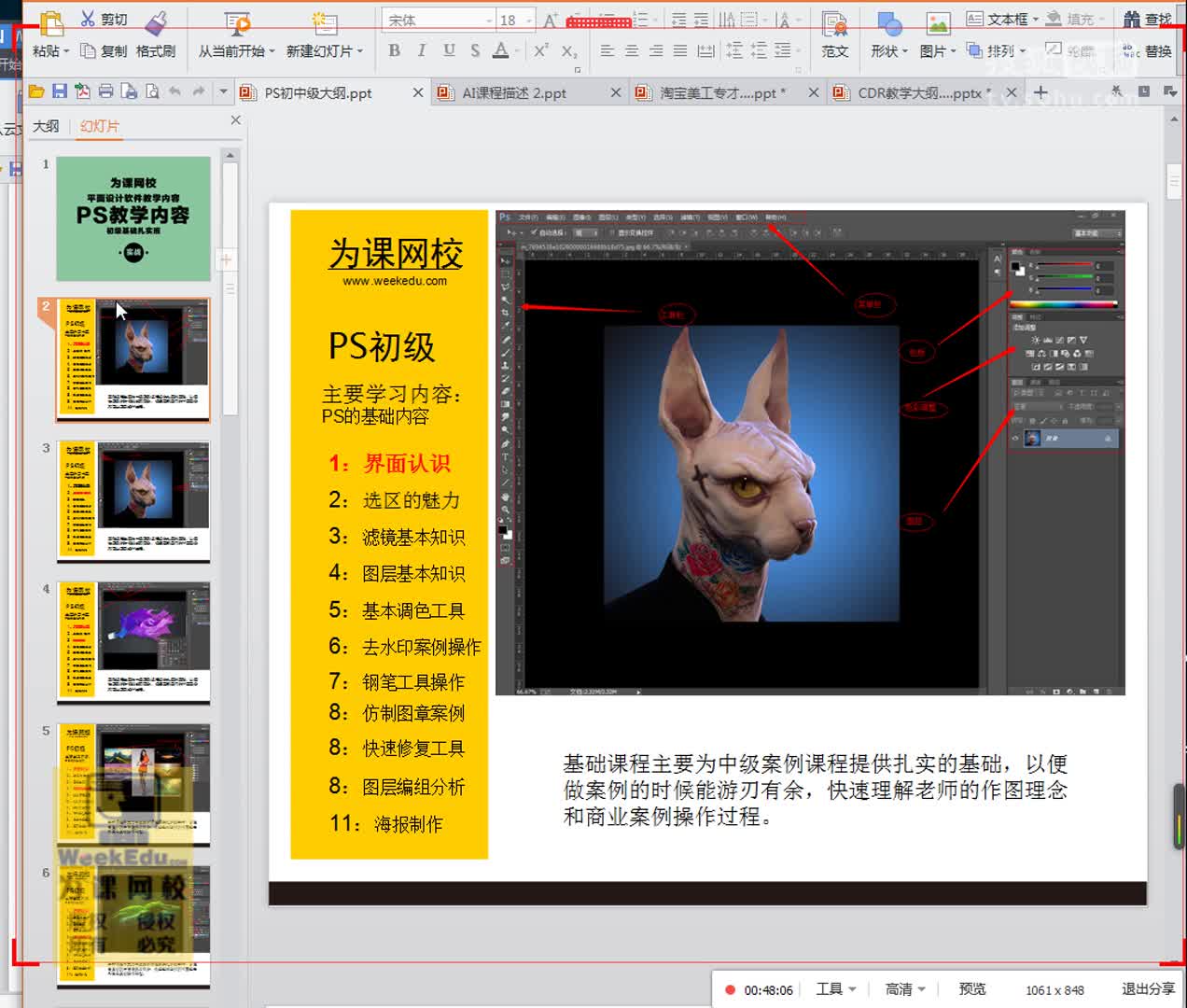
Task: Click the Shapes (形状) icon
Action: click(889, 22)
